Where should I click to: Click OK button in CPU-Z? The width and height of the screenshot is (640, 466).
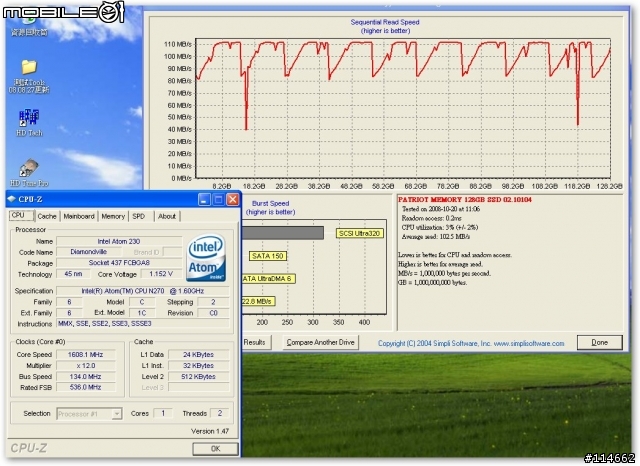click(216, 448)
